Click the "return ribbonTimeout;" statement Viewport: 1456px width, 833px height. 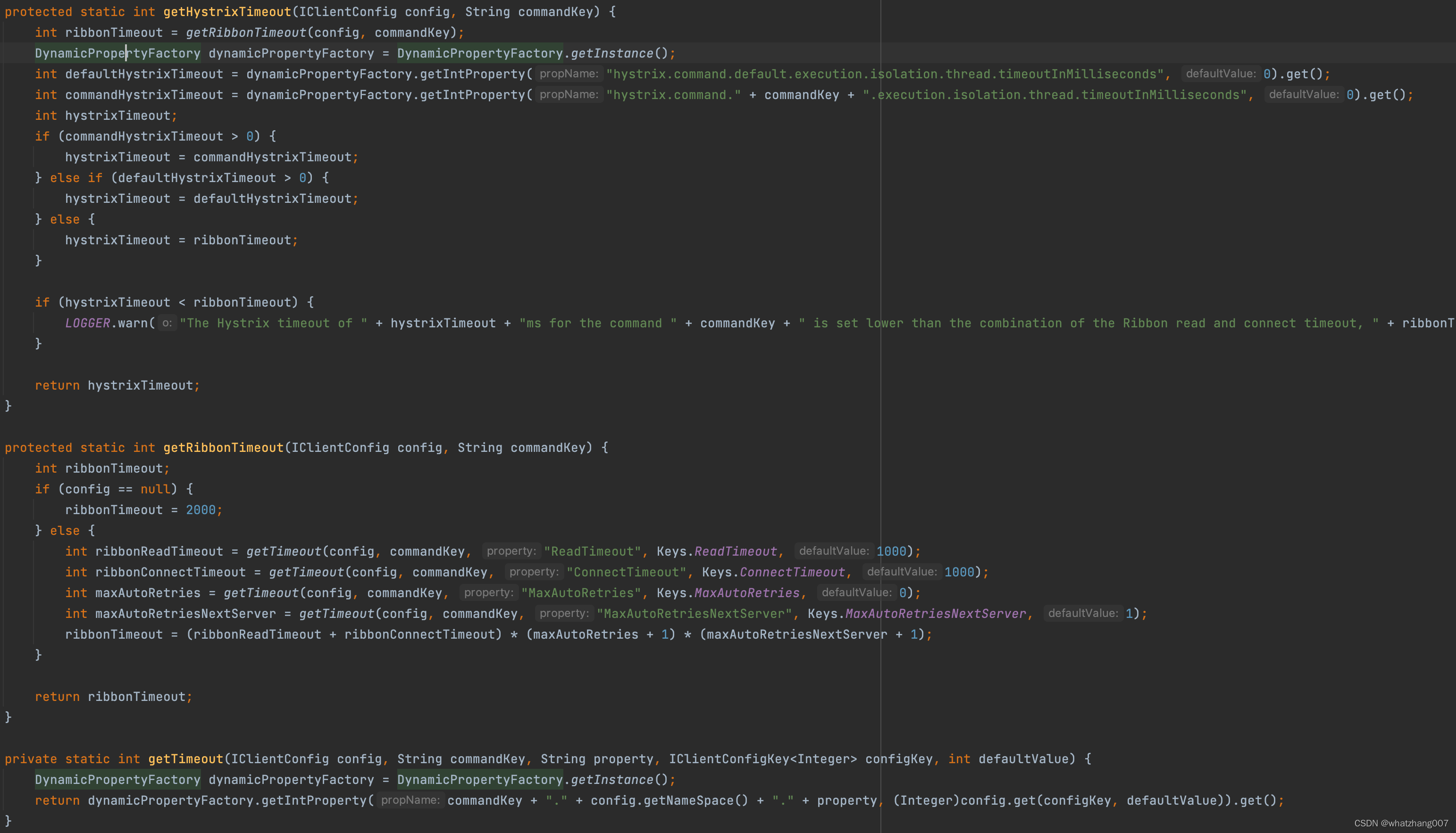(x=113, y=697)
